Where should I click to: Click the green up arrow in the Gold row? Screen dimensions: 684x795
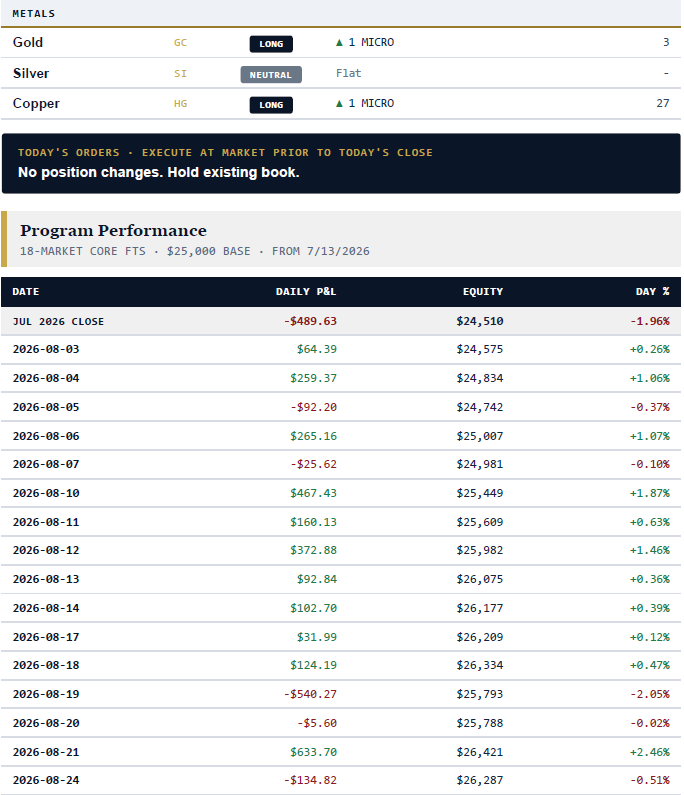(x=339, y=43)
